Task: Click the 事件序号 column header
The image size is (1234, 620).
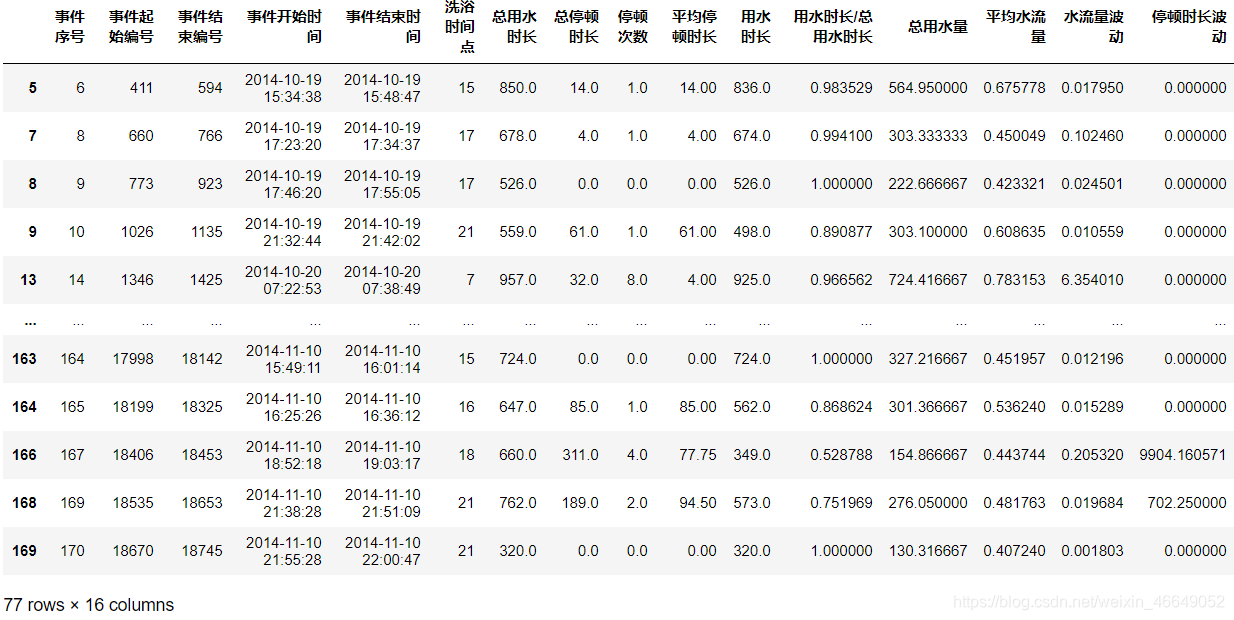Action: tap(70, 27)
